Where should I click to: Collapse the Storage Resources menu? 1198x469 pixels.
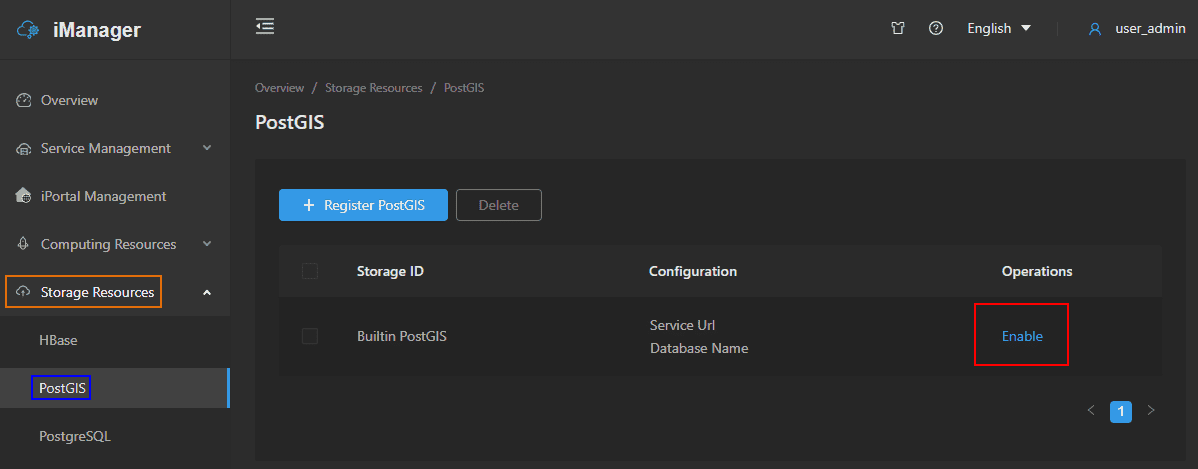(x=207, y=292)
